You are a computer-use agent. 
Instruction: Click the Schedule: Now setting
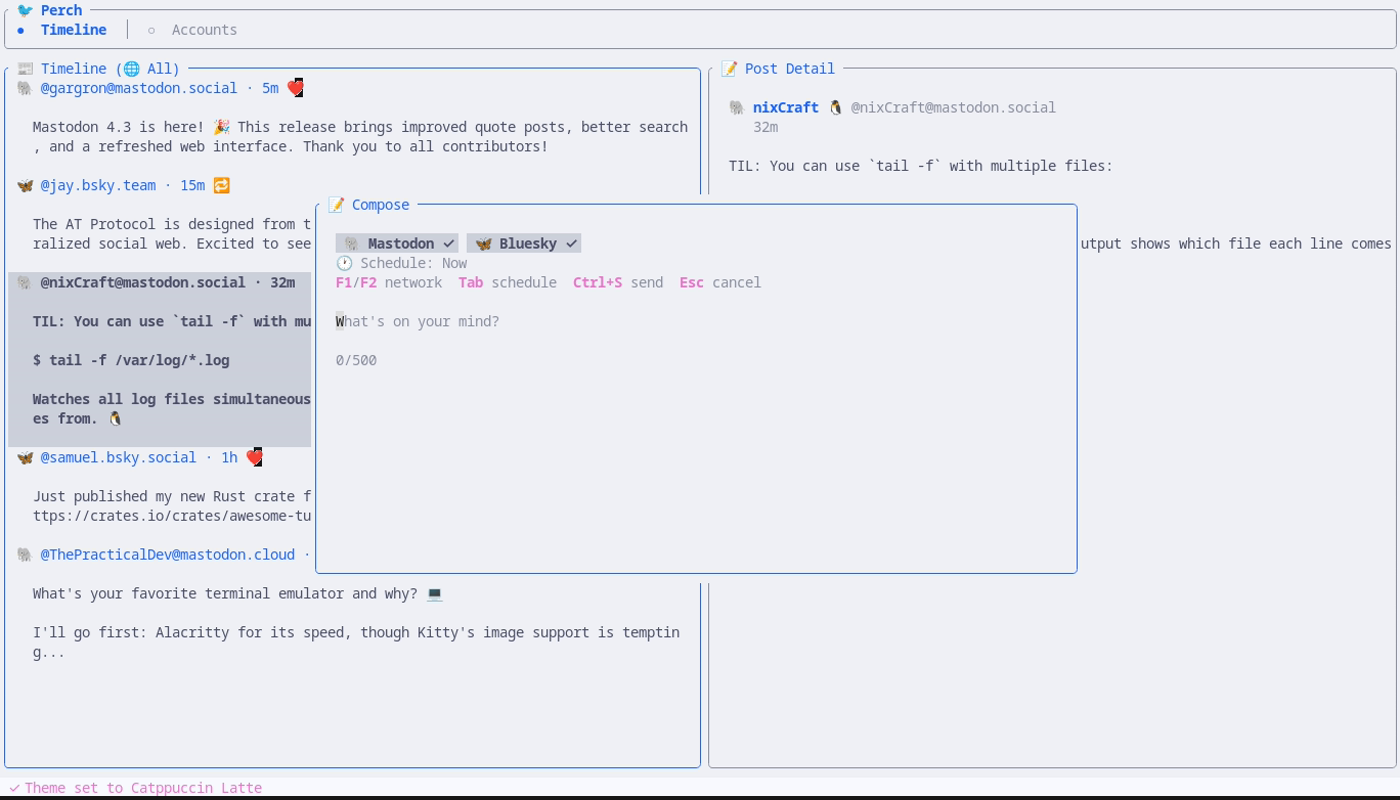(x=414, y=263)
